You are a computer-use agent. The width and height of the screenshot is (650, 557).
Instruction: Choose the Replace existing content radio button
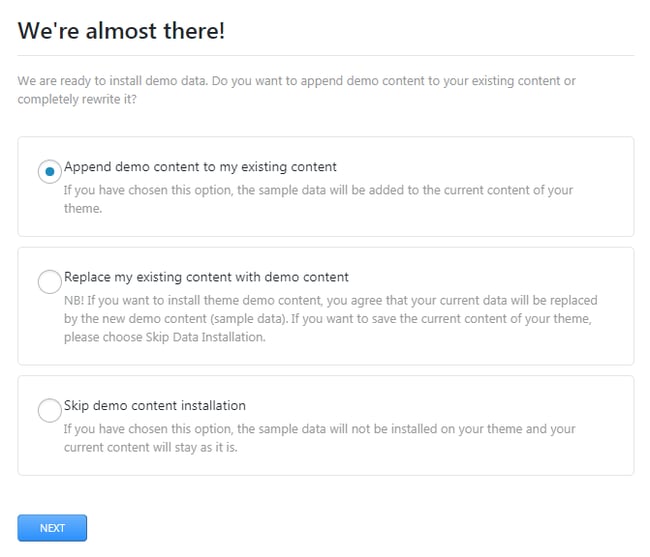tap(49, 282)
